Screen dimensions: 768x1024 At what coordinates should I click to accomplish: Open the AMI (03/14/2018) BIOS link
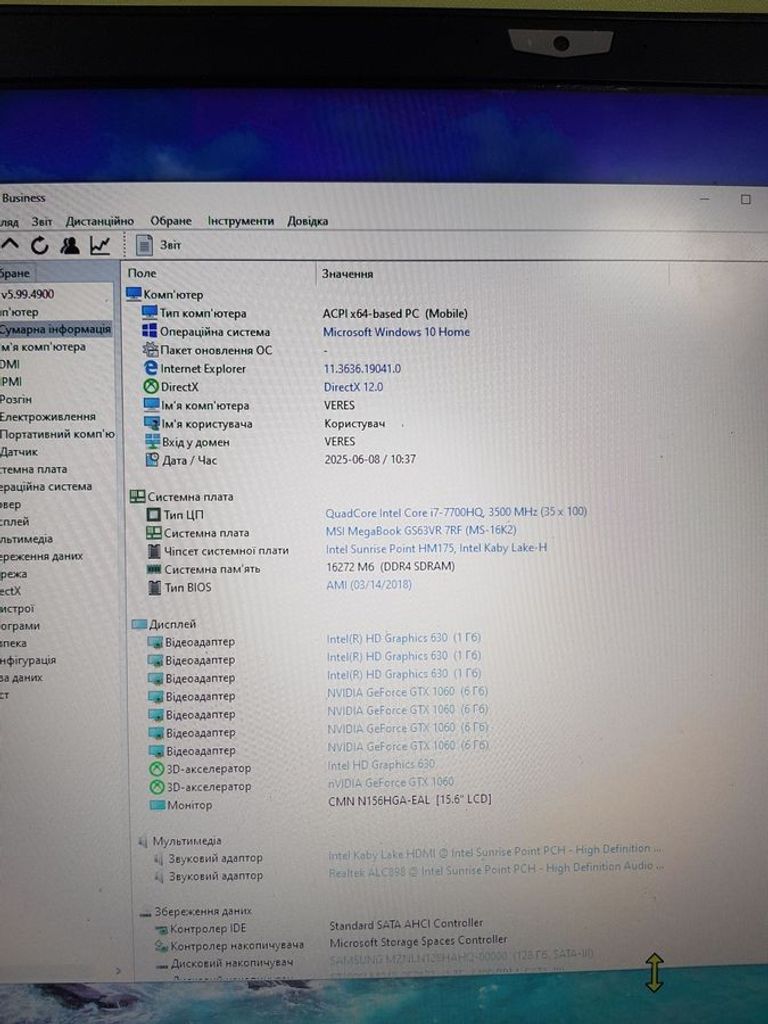(369, 584)
